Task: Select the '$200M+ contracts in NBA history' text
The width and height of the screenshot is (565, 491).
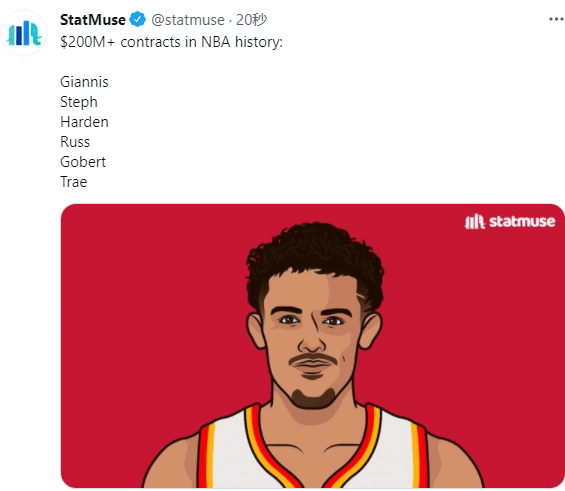Action: (x=172, y=42)
